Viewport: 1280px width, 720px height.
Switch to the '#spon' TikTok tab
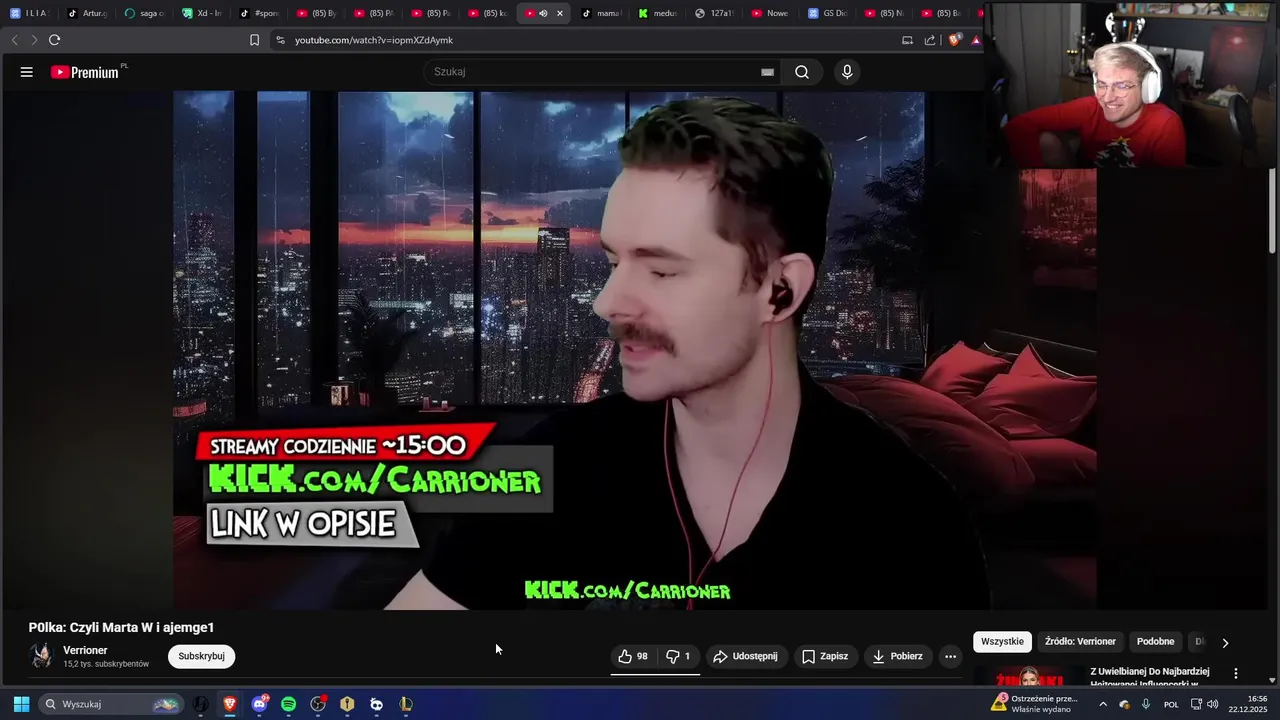pyautogui.click(x=259, y=13)
